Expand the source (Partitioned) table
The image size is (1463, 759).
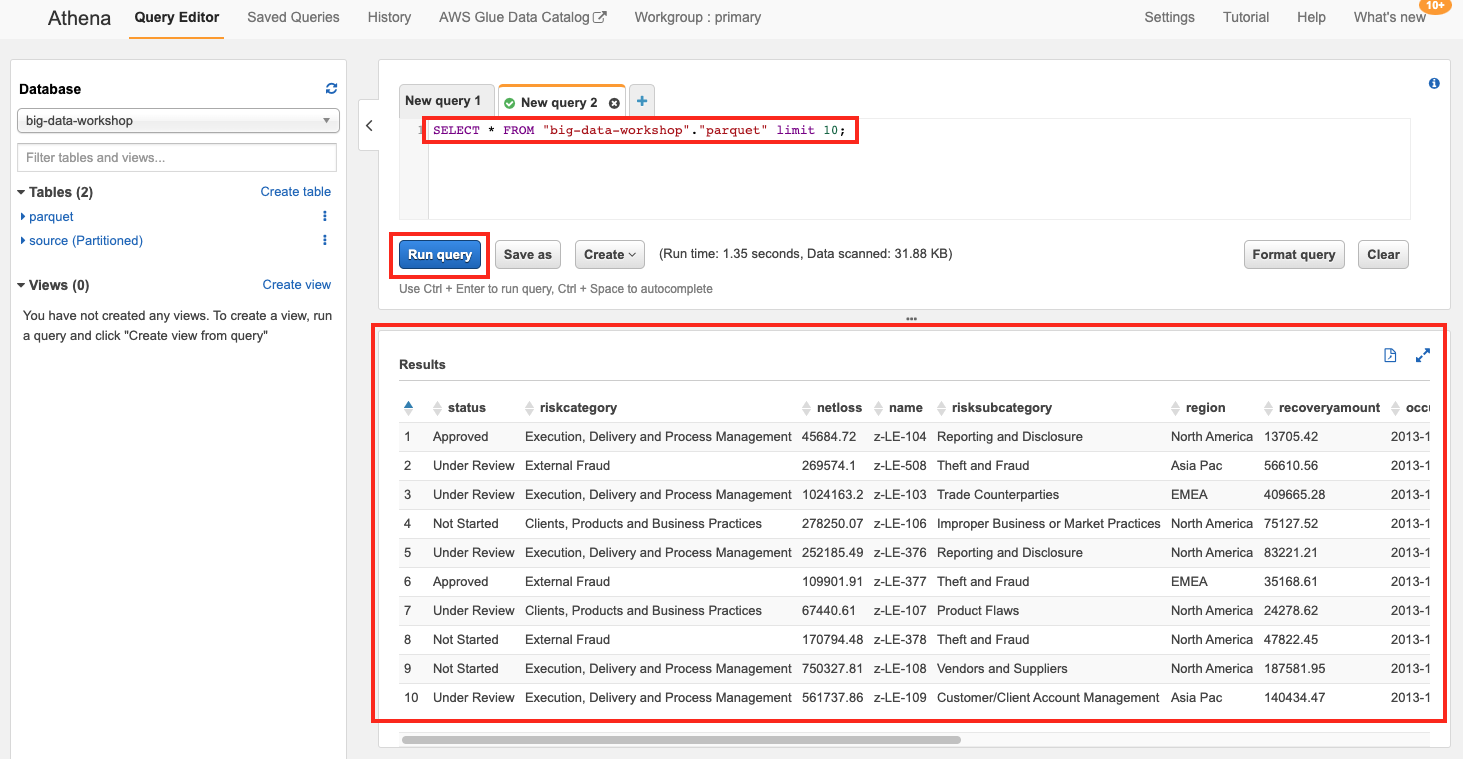click(23, 241)
